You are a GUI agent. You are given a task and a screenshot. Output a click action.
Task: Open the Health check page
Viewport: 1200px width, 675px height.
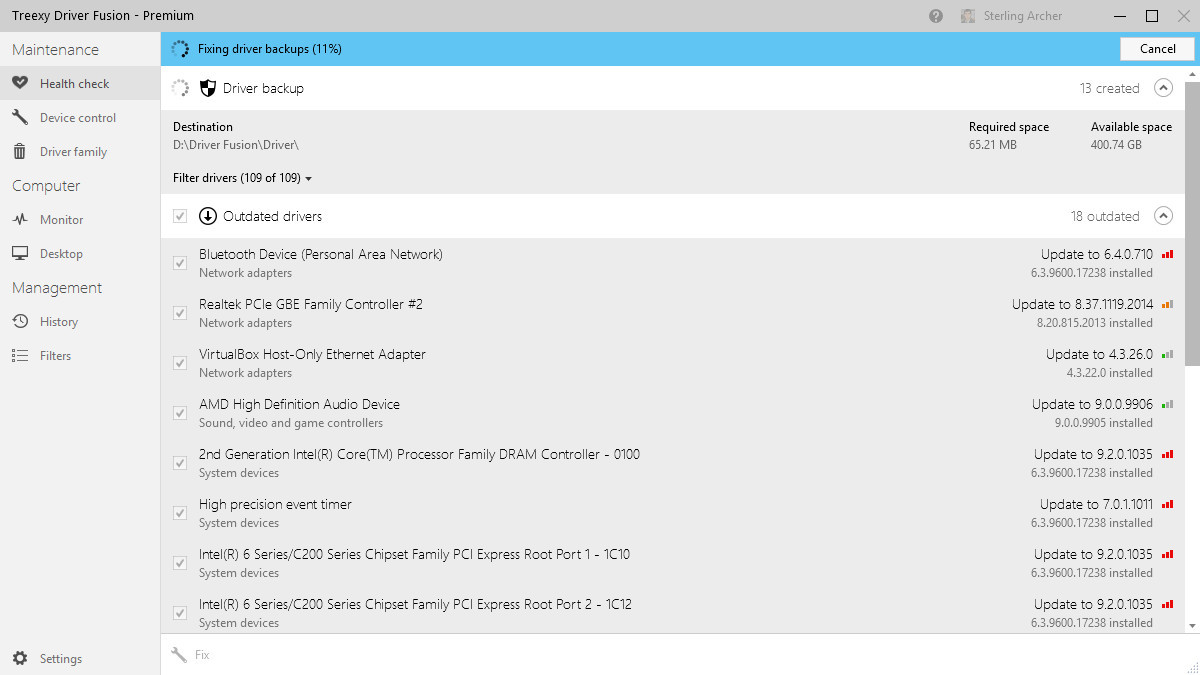click(80, 84)
